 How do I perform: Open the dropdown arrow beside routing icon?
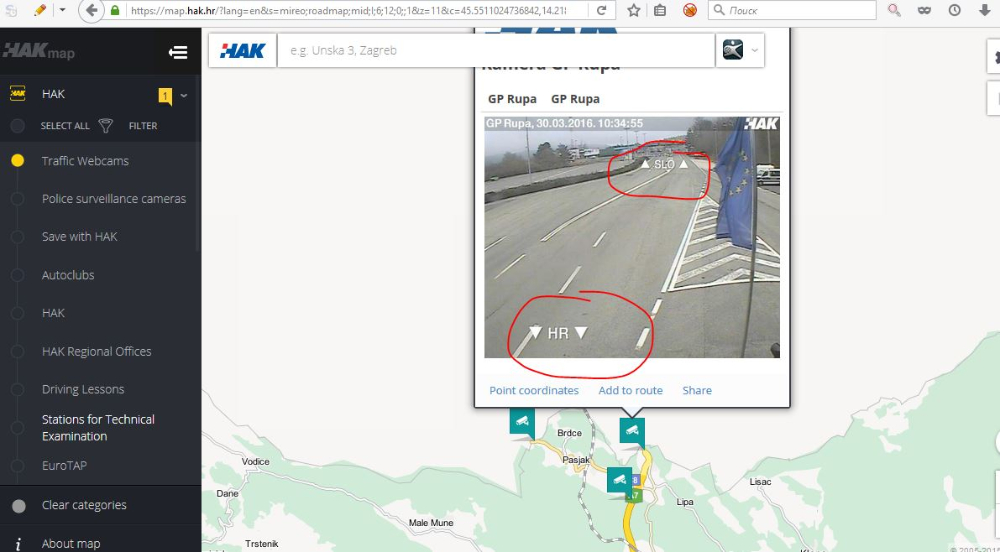(x=754, y=50)
